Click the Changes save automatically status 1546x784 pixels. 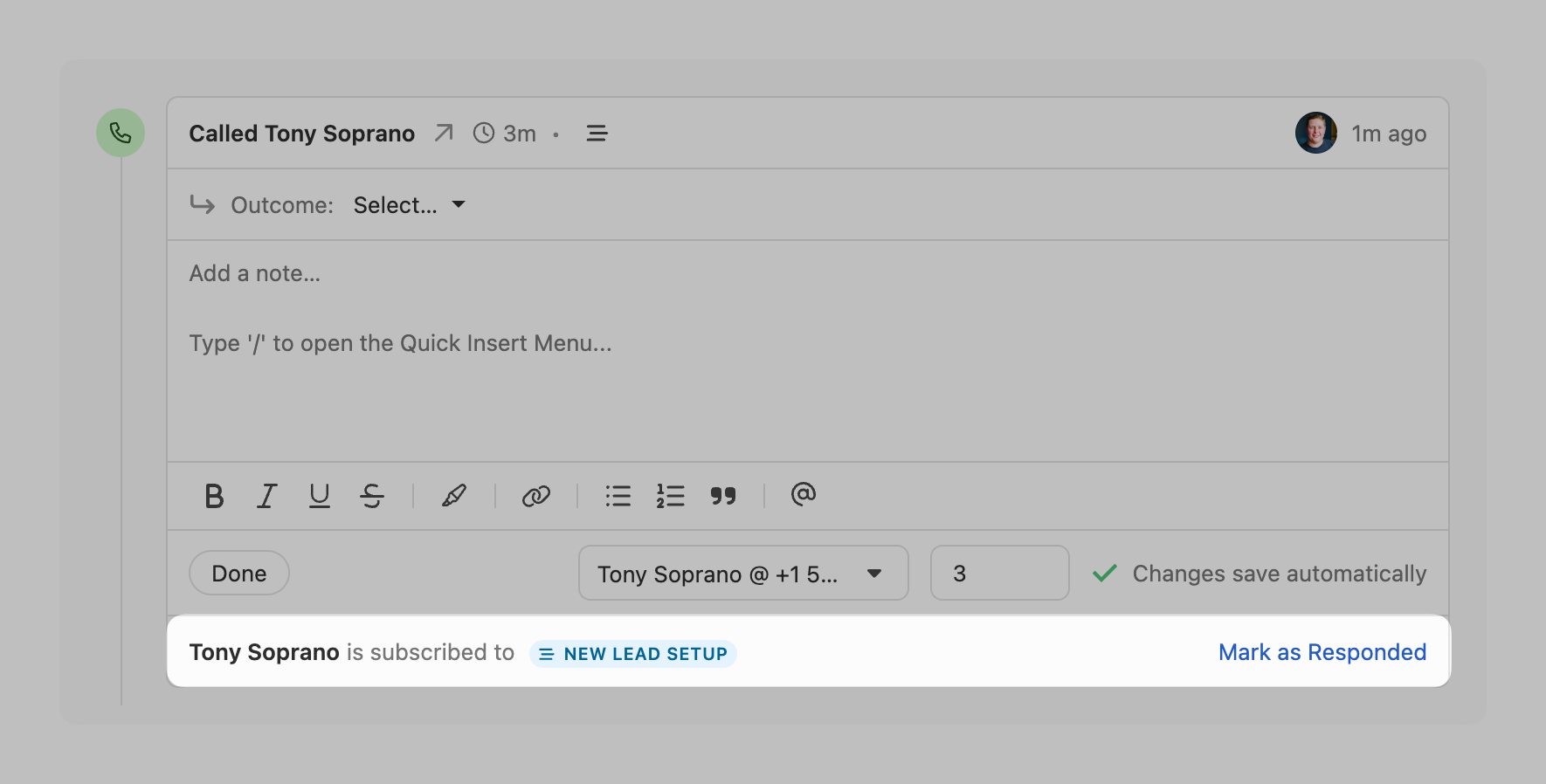coord(1280,574)
